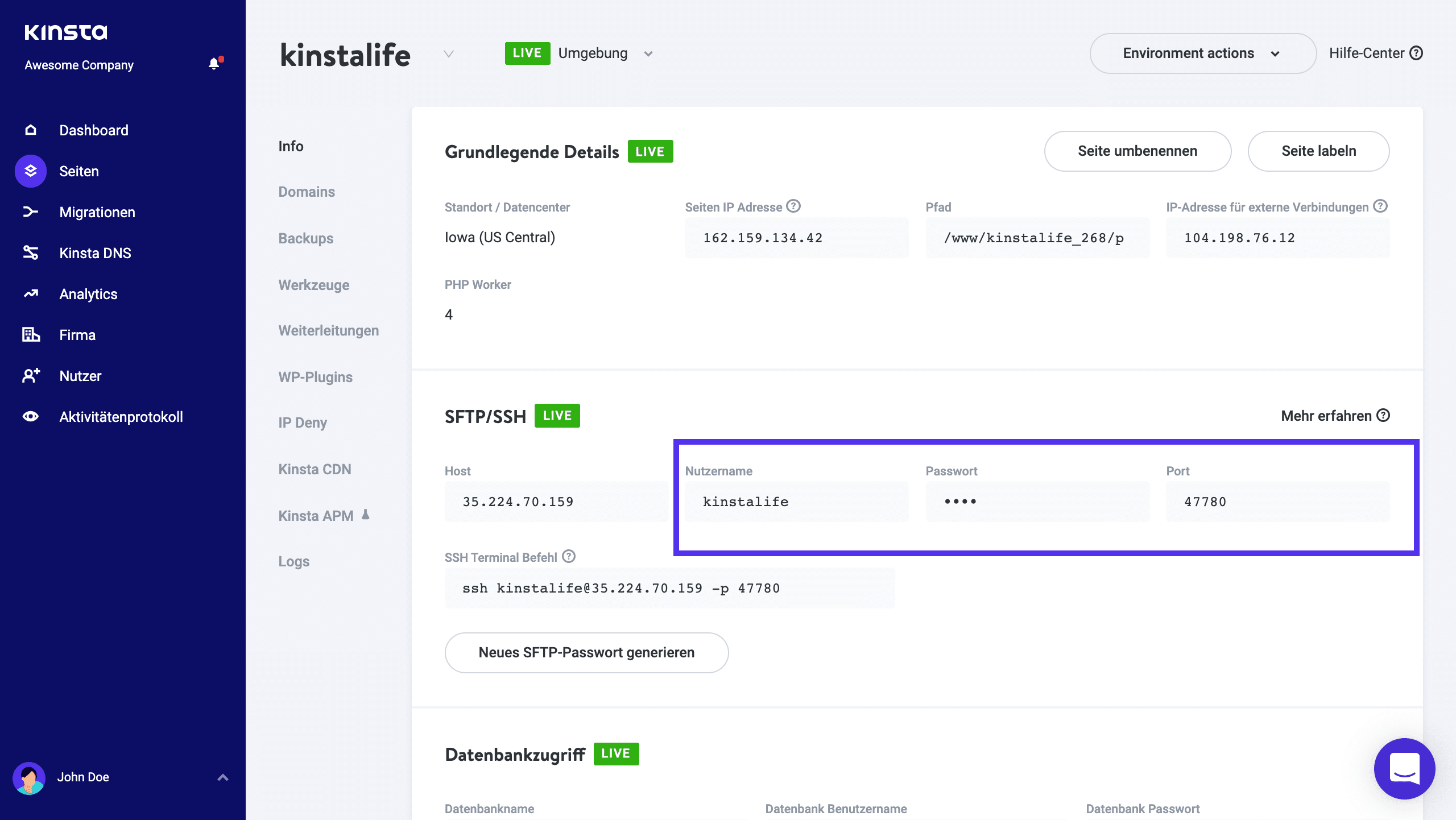Open the Backups tab
The image size is (1456, 820).
[x=305, y=238]
